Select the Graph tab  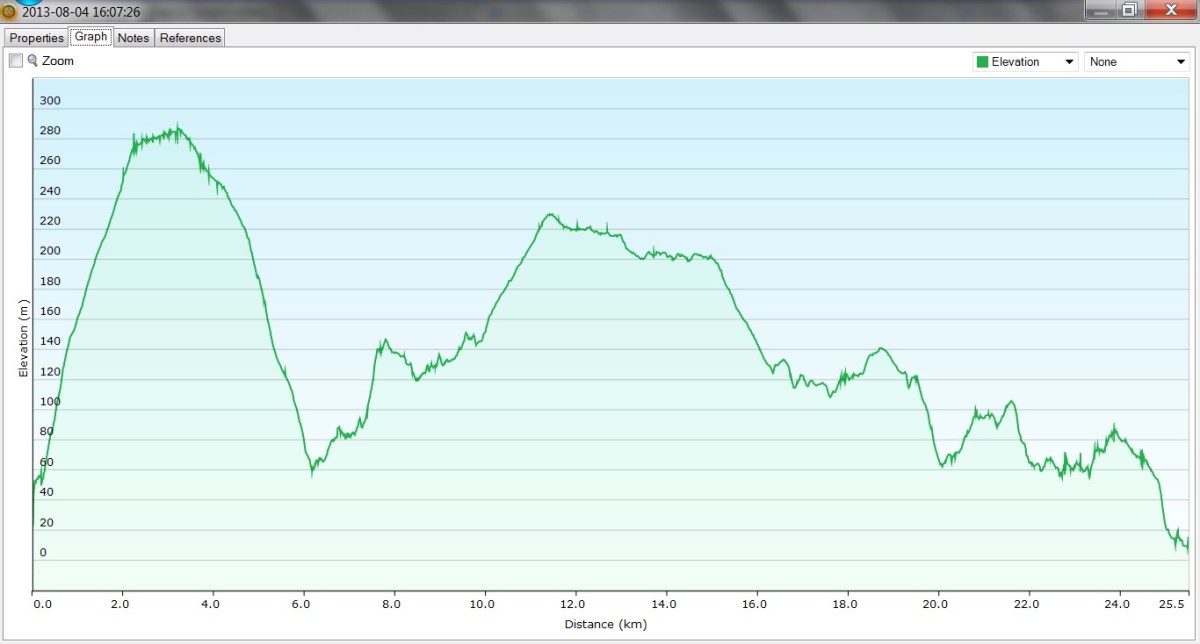pyautogui.click(x=91, y=37)
